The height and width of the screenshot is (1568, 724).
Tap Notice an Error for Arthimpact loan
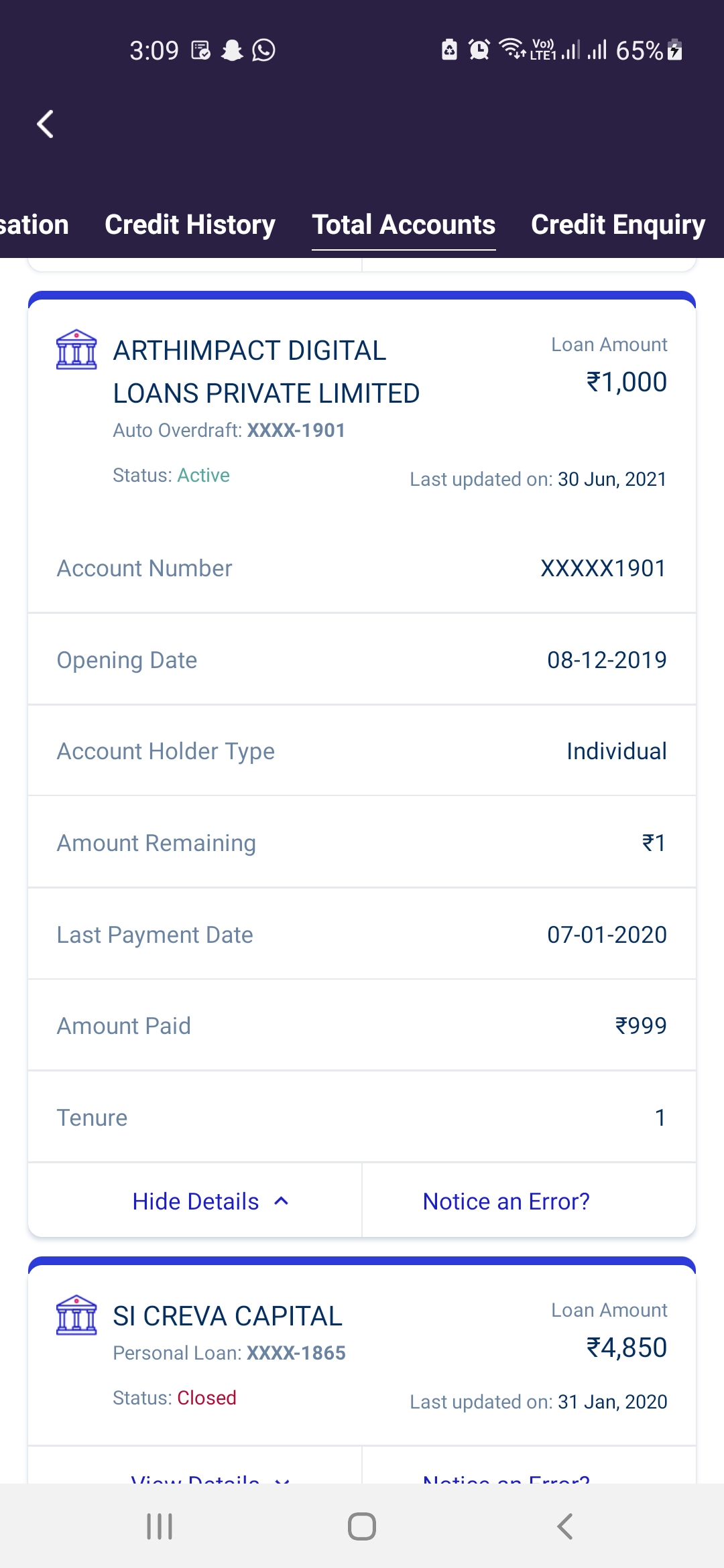(506, 1201)
